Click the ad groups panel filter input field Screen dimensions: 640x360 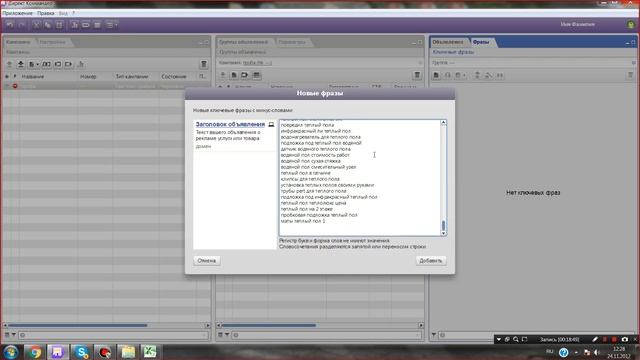pyautogui.click(x=327, y=335)
